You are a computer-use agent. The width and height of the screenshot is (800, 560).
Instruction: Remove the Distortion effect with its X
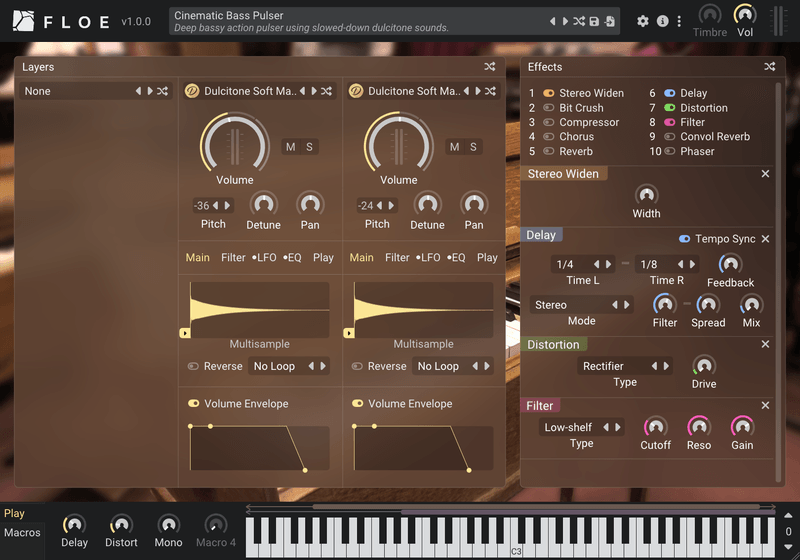coord(765,344)
